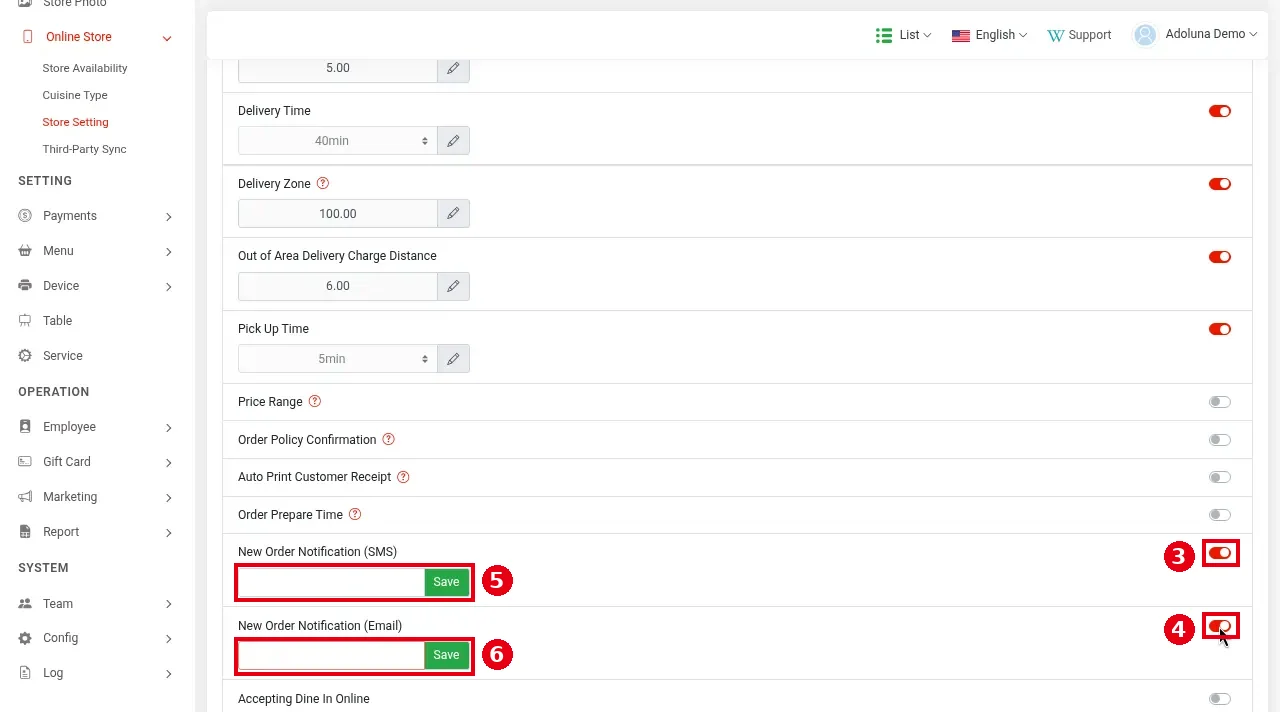1280x712 pixels.
Task: Open the Support link
Action: 1079,35
